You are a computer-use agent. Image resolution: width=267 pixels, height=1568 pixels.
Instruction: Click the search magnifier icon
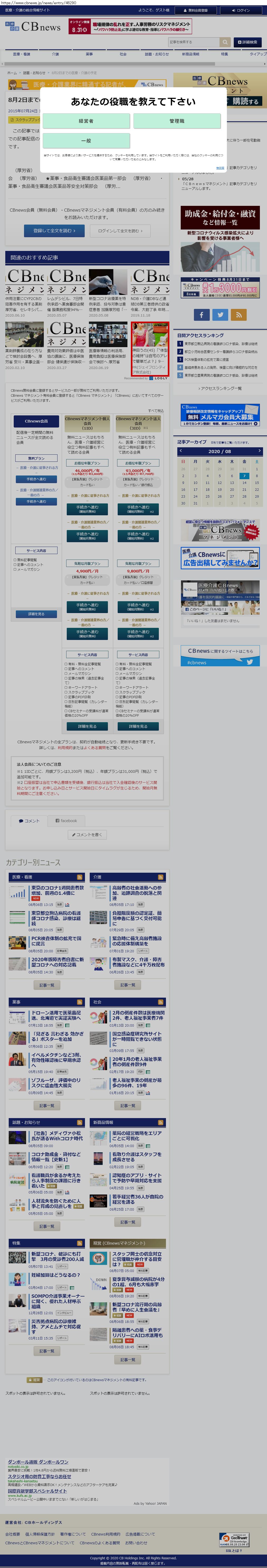pyautogui.click(x=225, y=42)
